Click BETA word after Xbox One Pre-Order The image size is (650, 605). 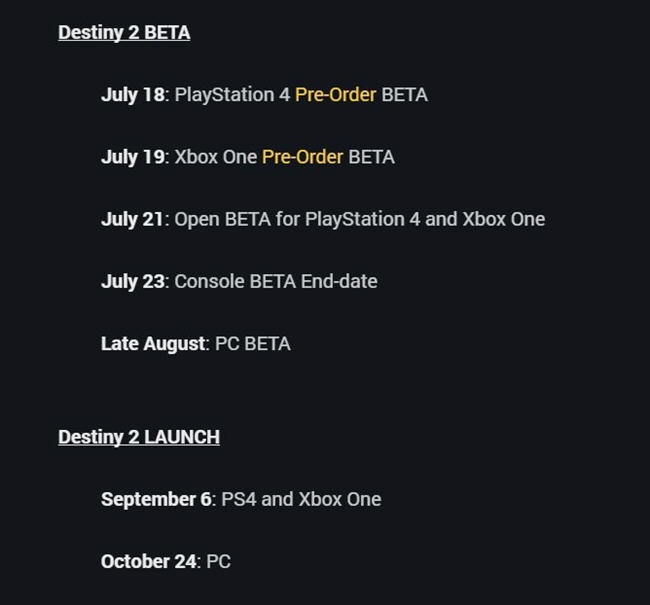(371, 157)
